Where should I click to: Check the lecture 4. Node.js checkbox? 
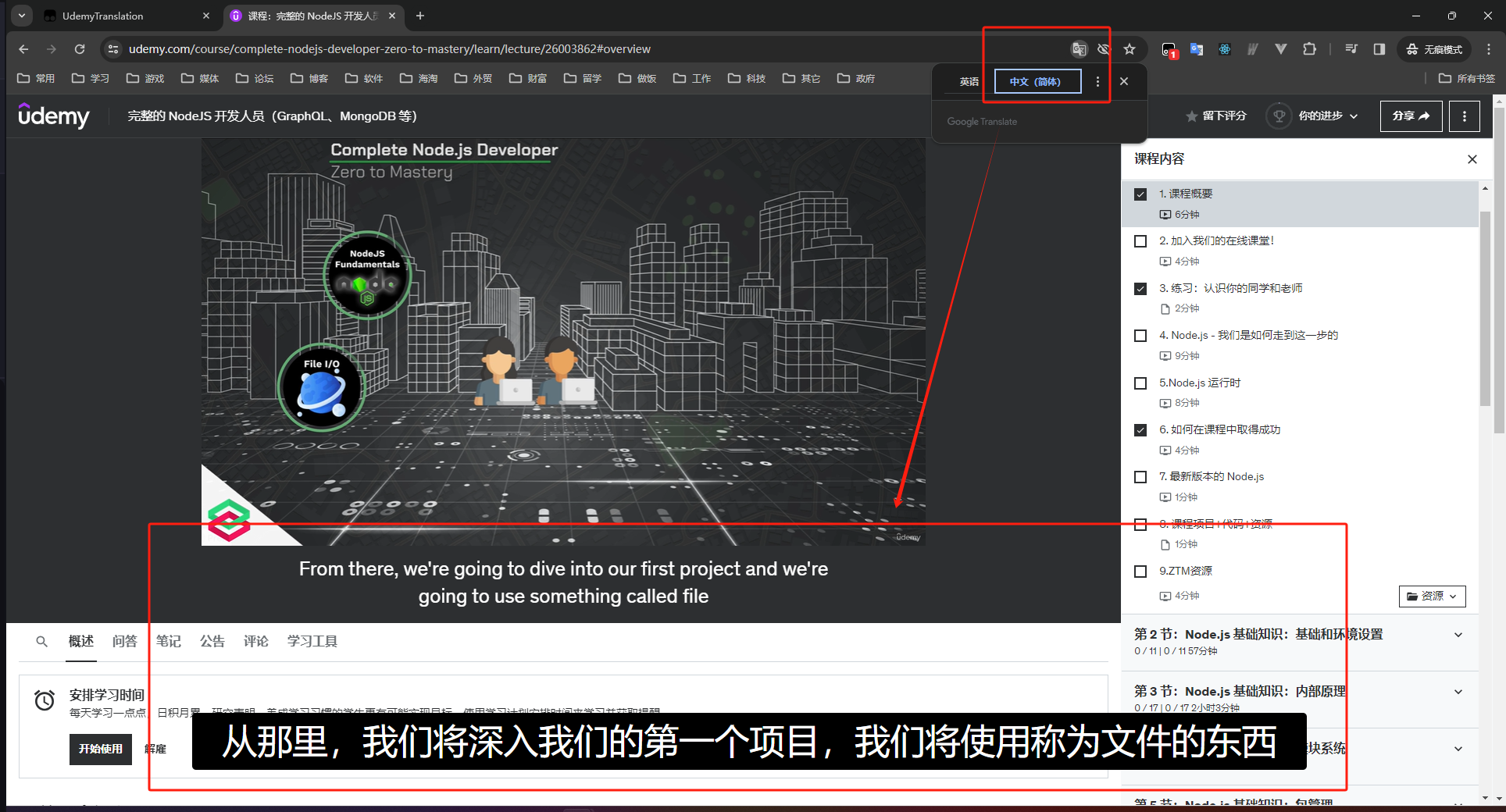click(x=1140, y=336)
